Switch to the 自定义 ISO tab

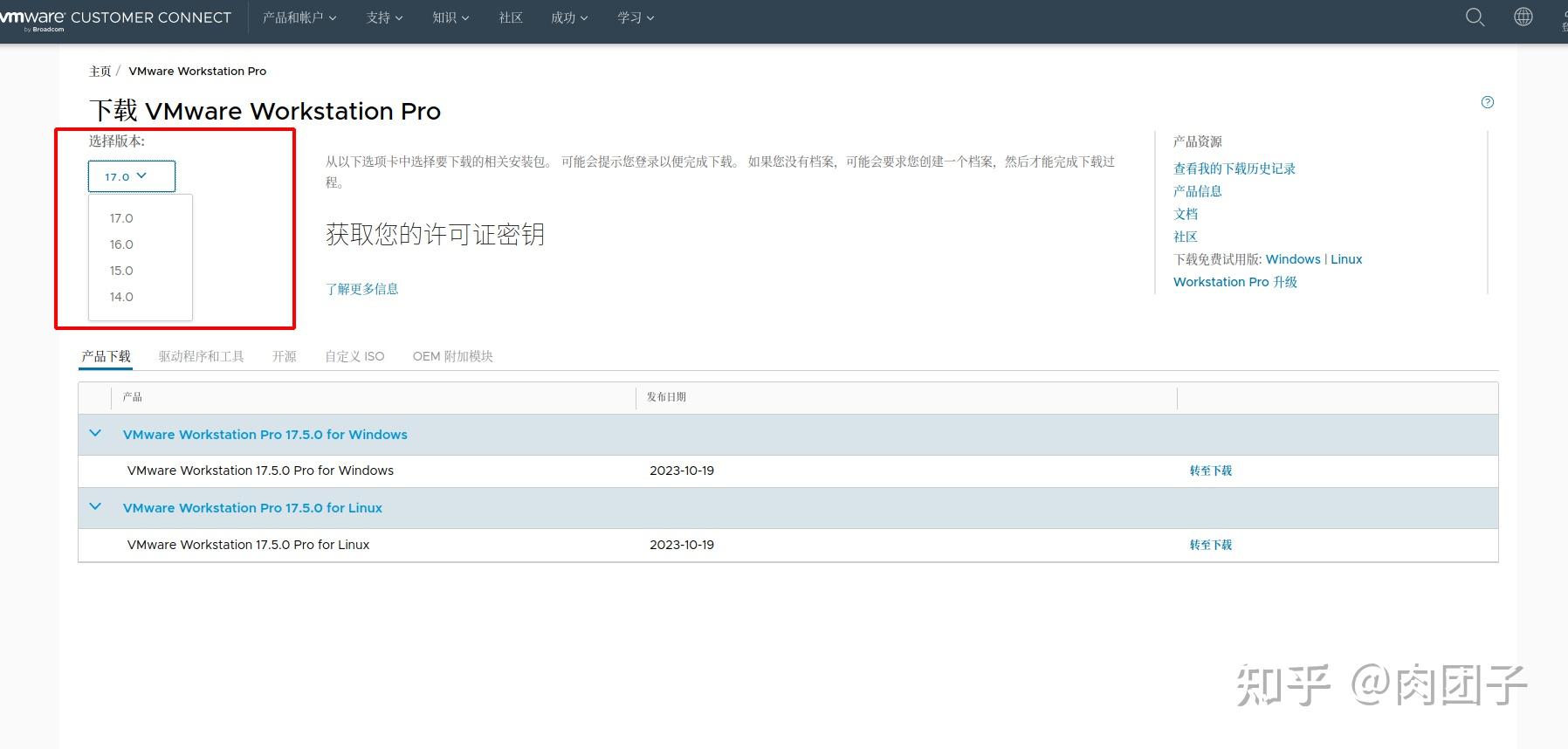click(354, 356)
